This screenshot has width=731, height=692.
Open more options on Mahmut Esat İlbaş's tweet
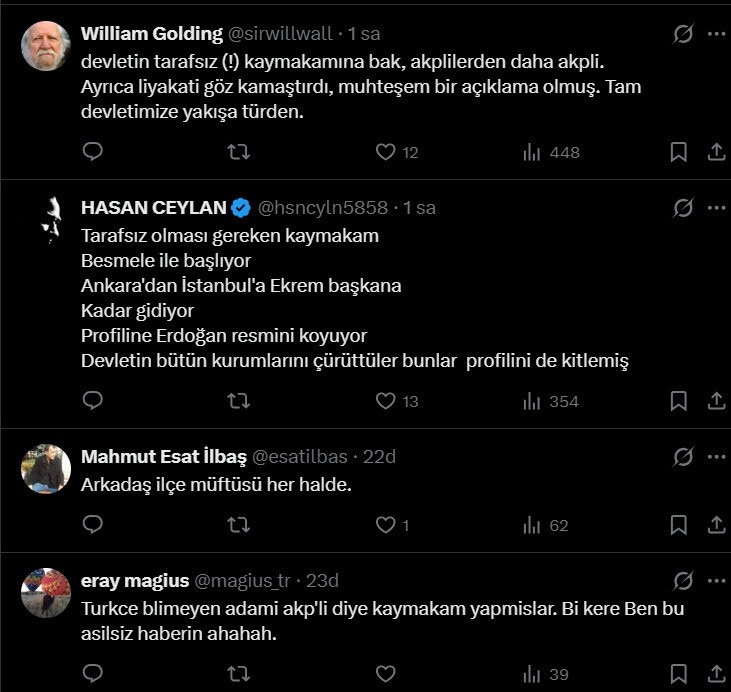[716, 457]
